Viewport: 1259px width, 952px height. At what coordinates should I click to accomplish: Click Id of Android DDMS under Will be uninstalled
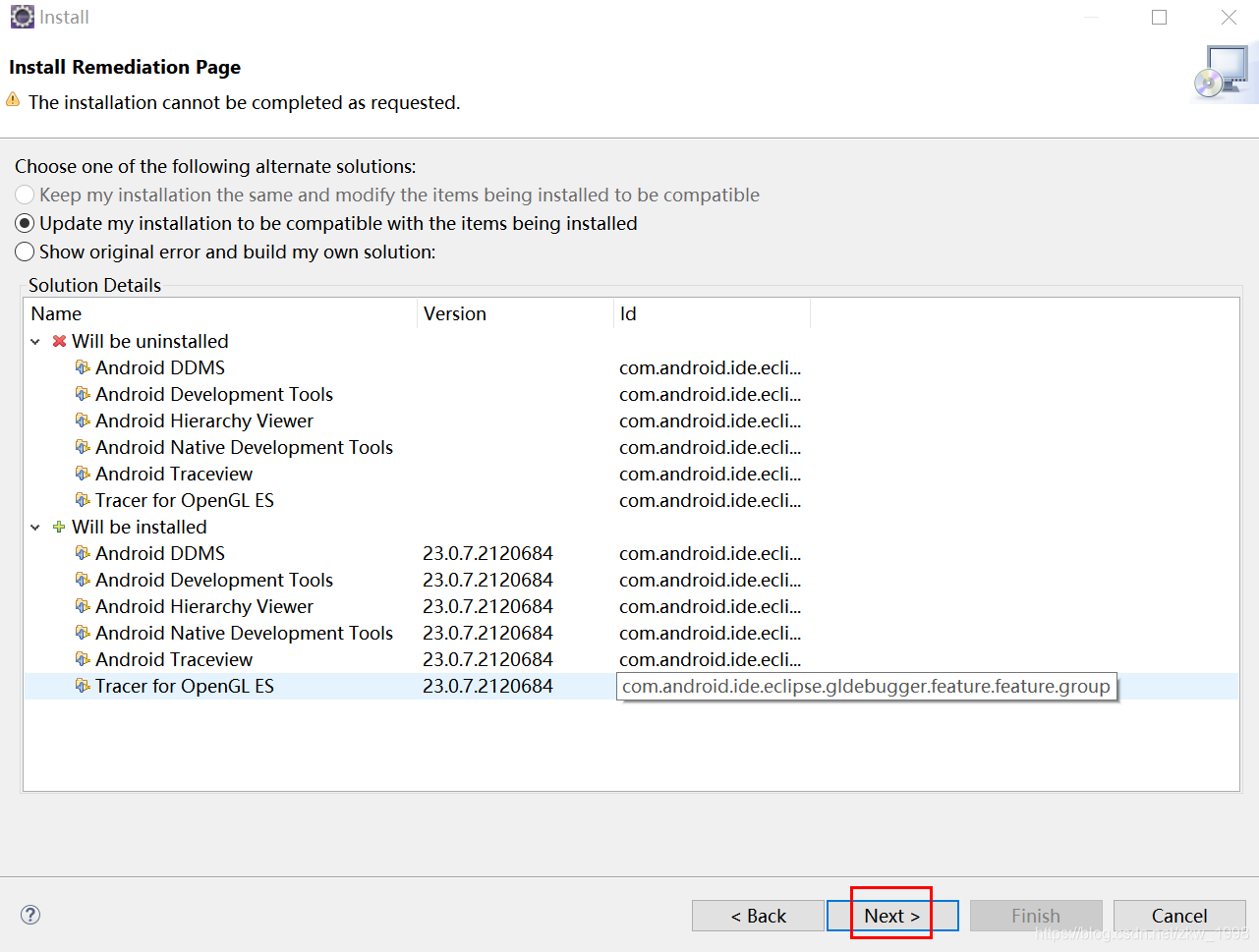click(x=710, y=367)
